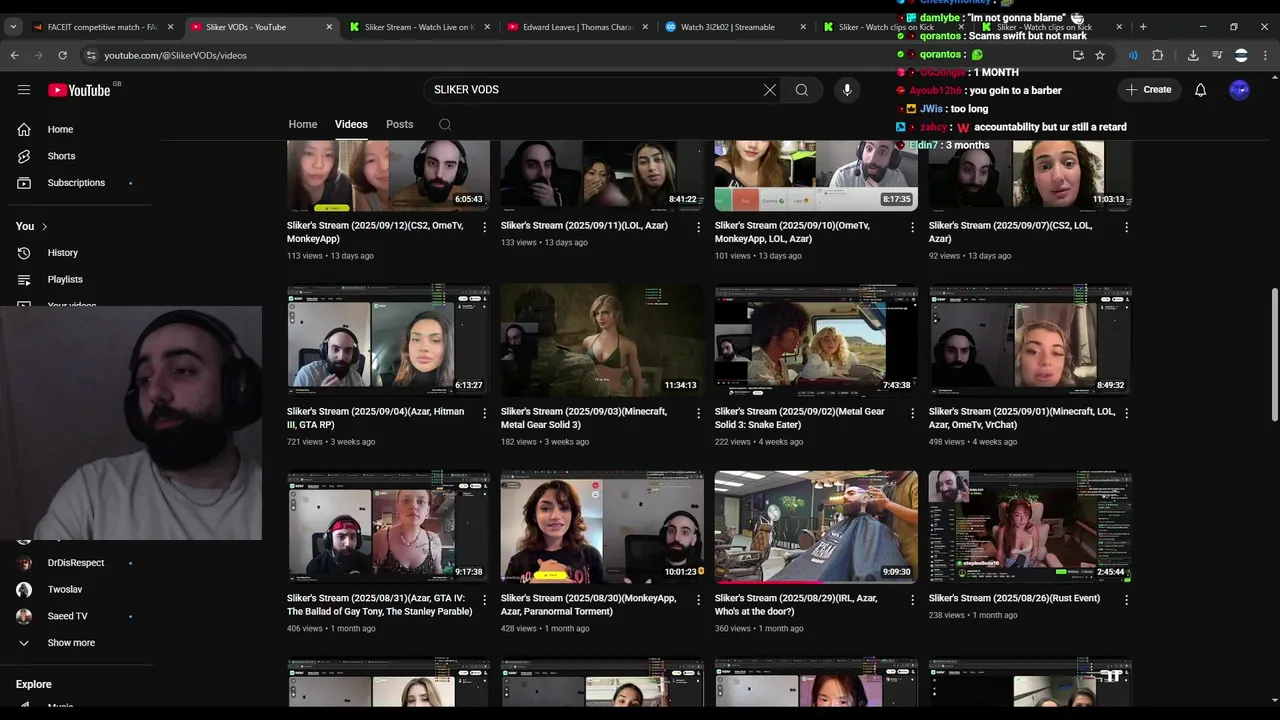The width and height of the screenshot is (1280, 720).
Task: Open options menu for 2025/08/29 stream video
Action: 912,600
